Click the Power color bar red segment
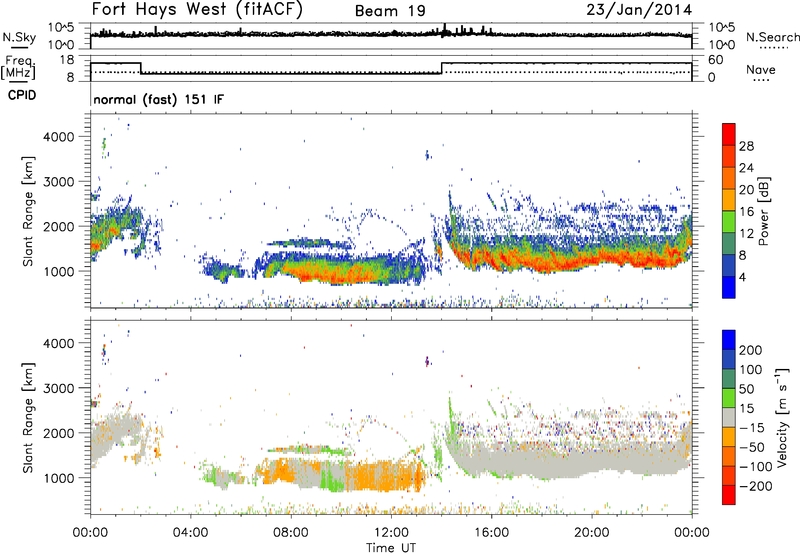Viewport: 800px width, 554px height. (729, 132)
